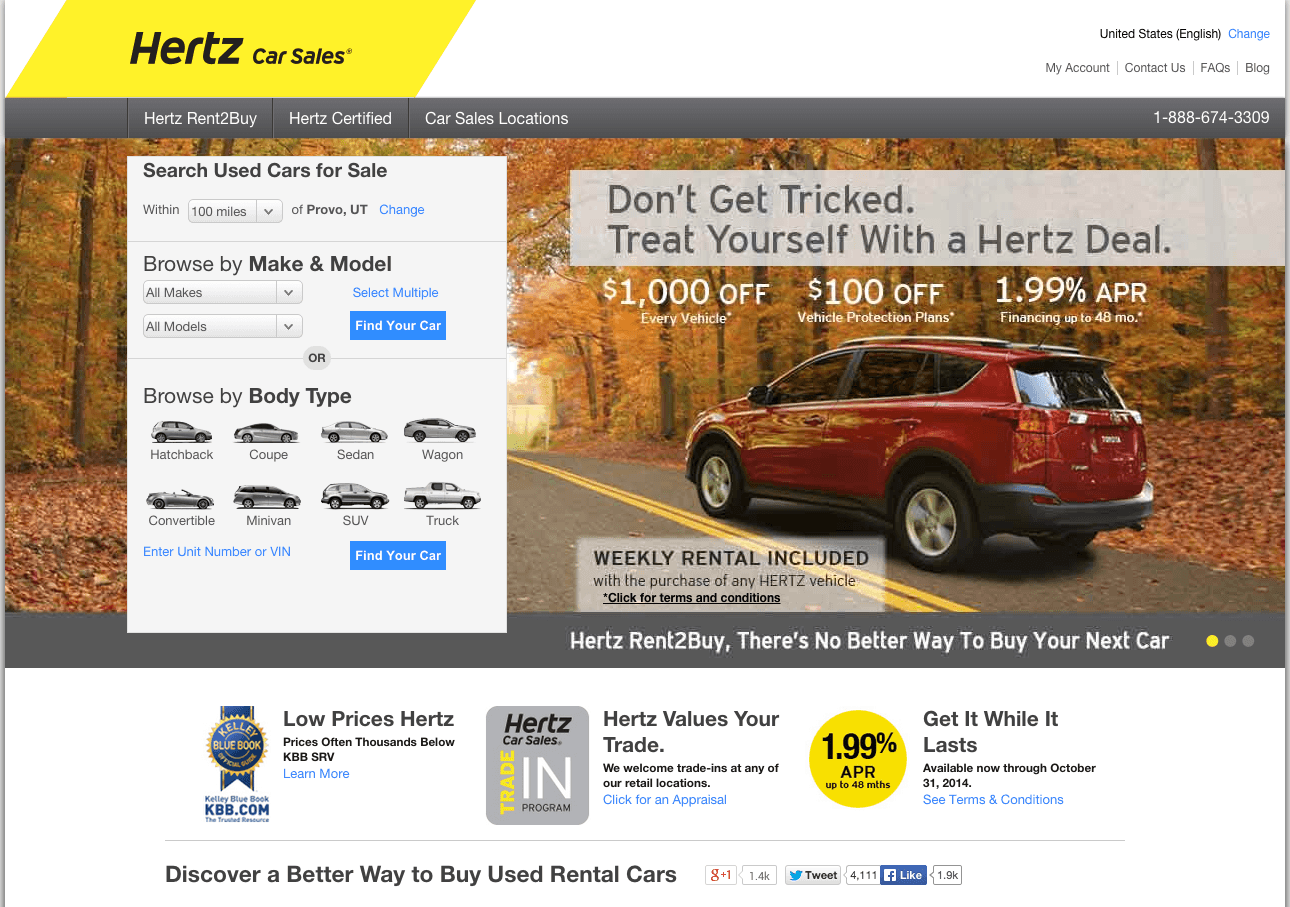Open the Hertz Rent2Buy menu tab
Image resolution: width=1290 pixels, height=907 pixels.
200,118
